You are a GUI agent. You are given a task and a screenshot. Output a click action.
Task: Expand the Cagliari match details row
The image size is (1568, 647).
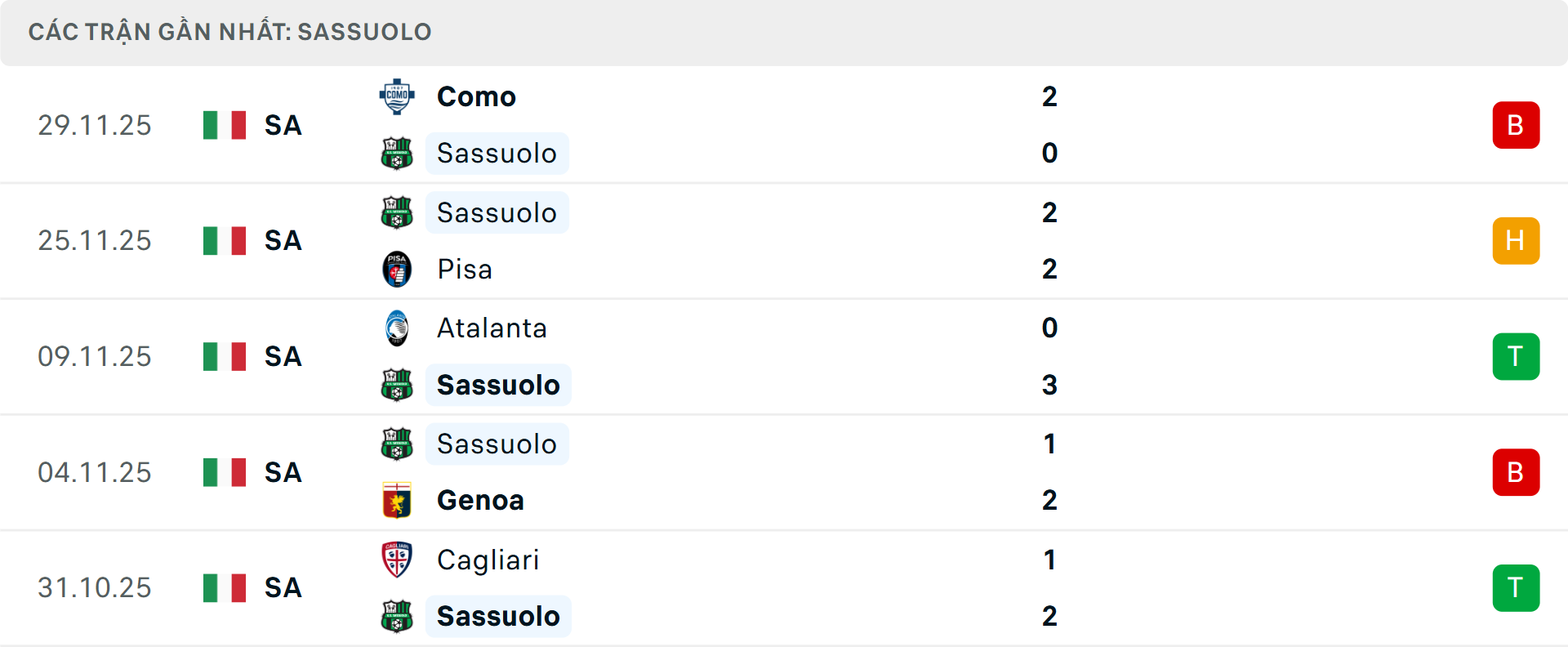784,588
